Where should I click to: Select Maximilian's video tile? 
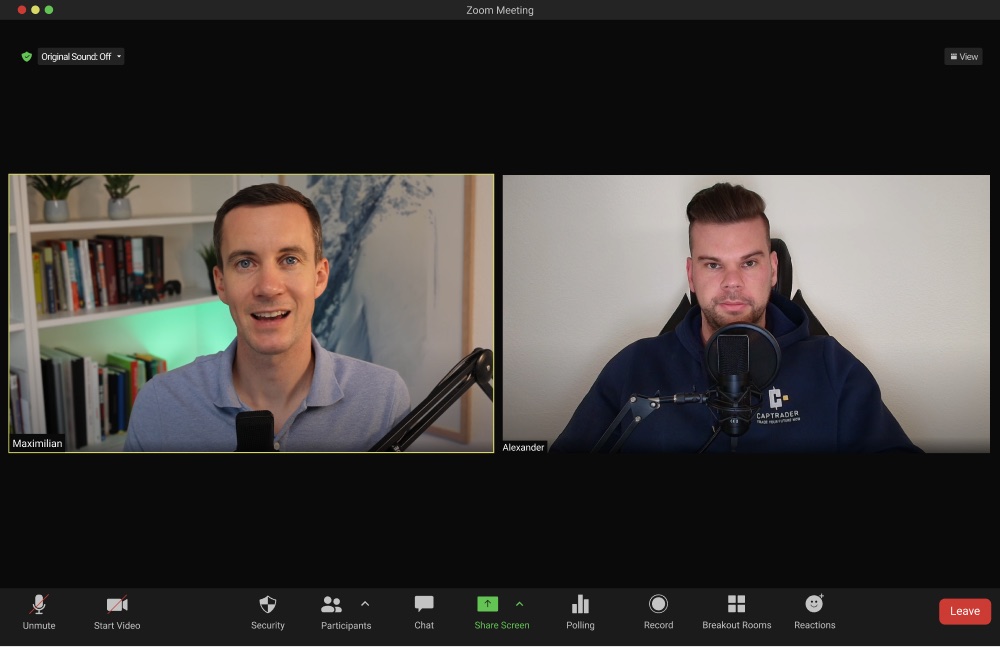(x=251, y=313)
